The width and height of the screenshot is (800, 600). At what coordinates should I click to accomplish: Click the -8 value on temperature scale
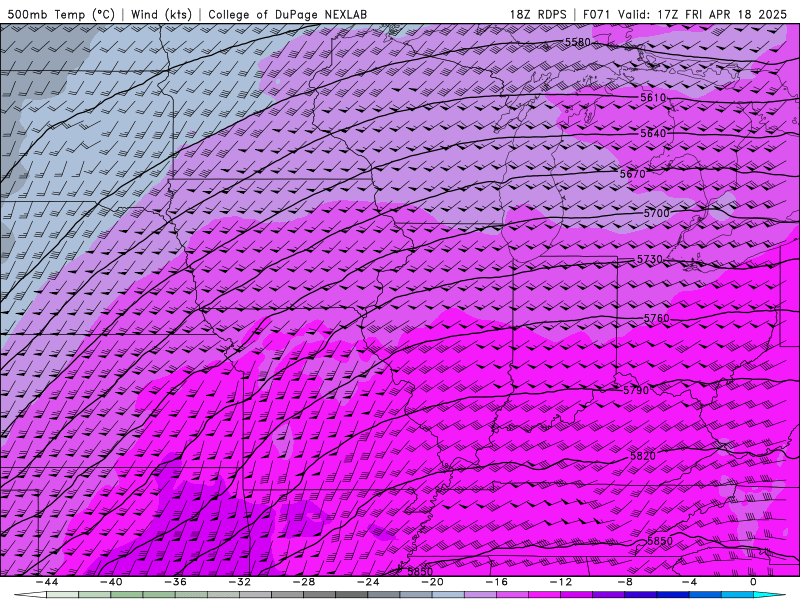pyautogui.click(x=625, y=582)
